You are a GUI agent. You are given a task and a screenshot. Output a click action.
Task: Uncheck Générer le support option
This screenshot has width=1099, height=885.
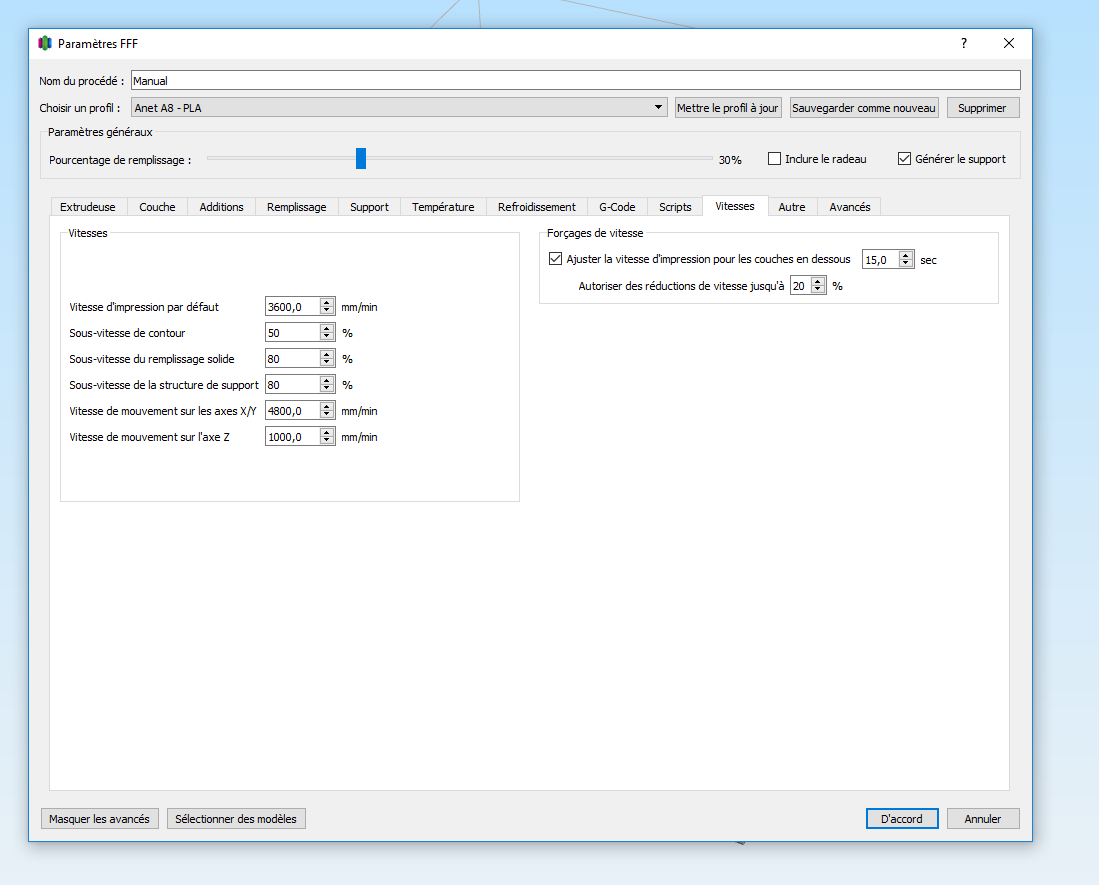(904, 159)
